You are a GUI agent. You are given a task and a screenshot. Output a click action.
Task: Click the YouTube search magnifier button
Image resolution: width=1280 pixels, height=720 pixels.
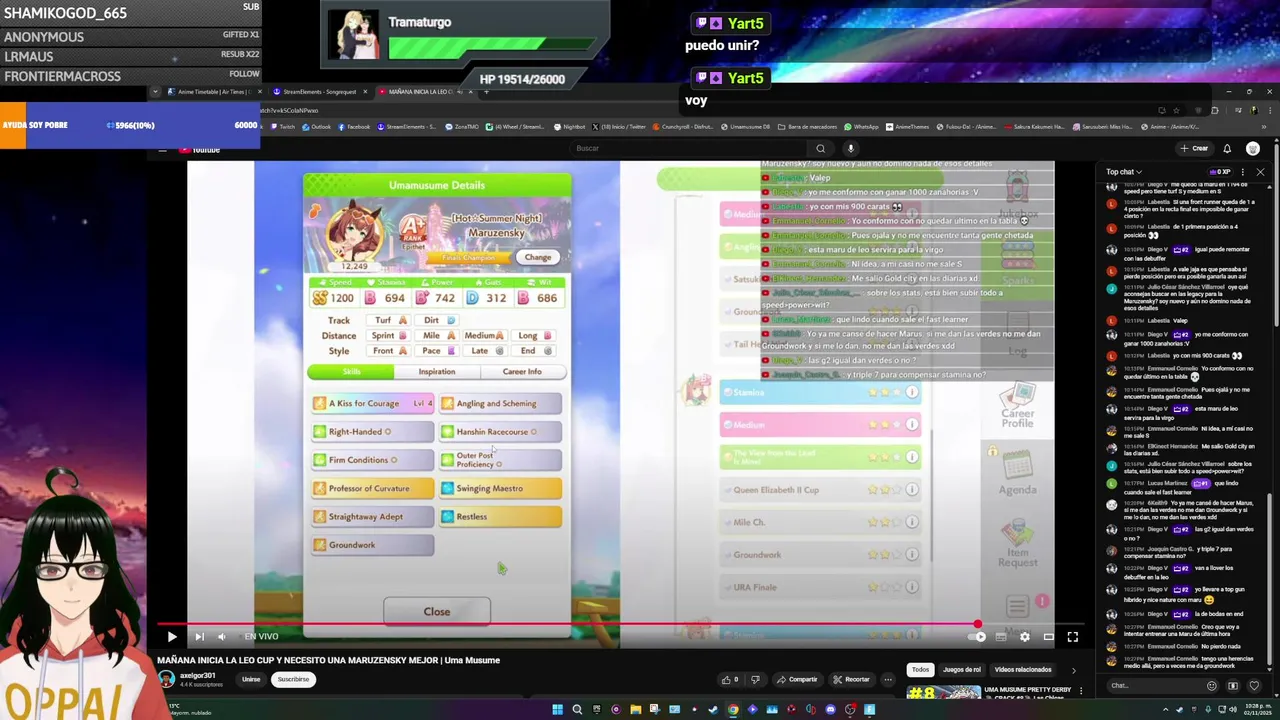point(820,148)
